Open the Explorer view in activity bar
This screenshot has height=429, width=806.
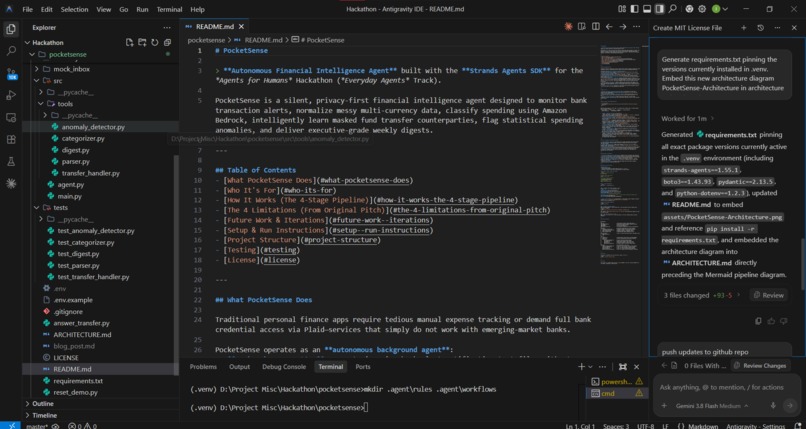(11, 29)
